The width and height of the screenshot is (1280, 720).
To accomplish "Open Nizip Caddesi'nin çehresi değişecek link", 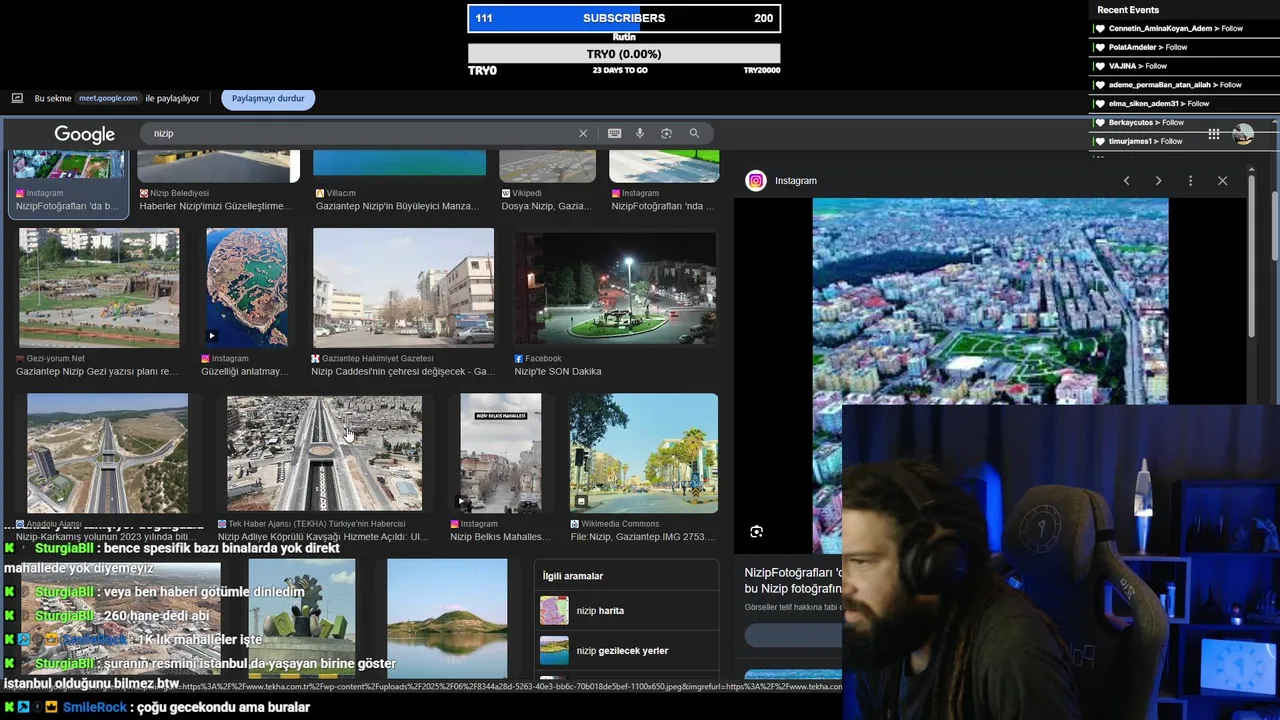I will tap(403, 371).
